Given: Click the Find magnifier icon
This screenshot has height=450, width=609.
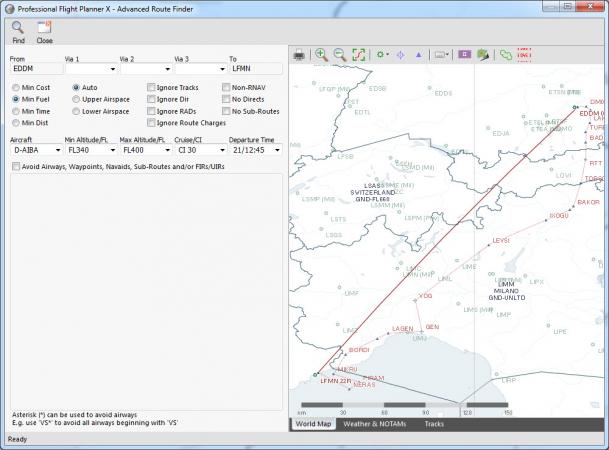Looking at the screenshot, I should click(x=17, y=28).
